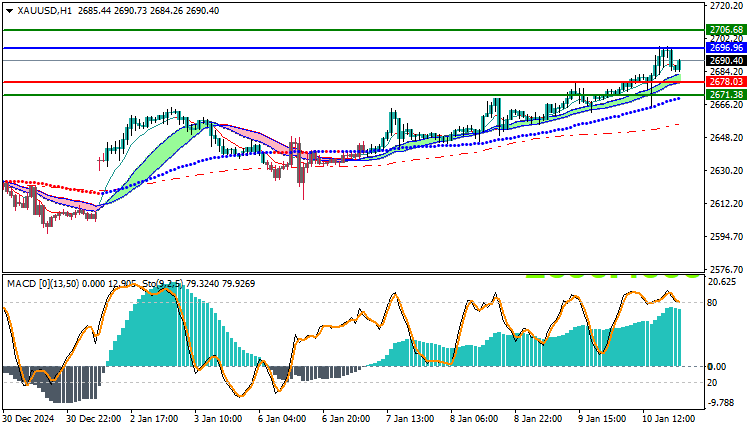The height and width of the screenshot is (430, 750).
Task: Select the upper green horizontal line at 2706.68
Action: pyautogui.click(x=354, y=30)
